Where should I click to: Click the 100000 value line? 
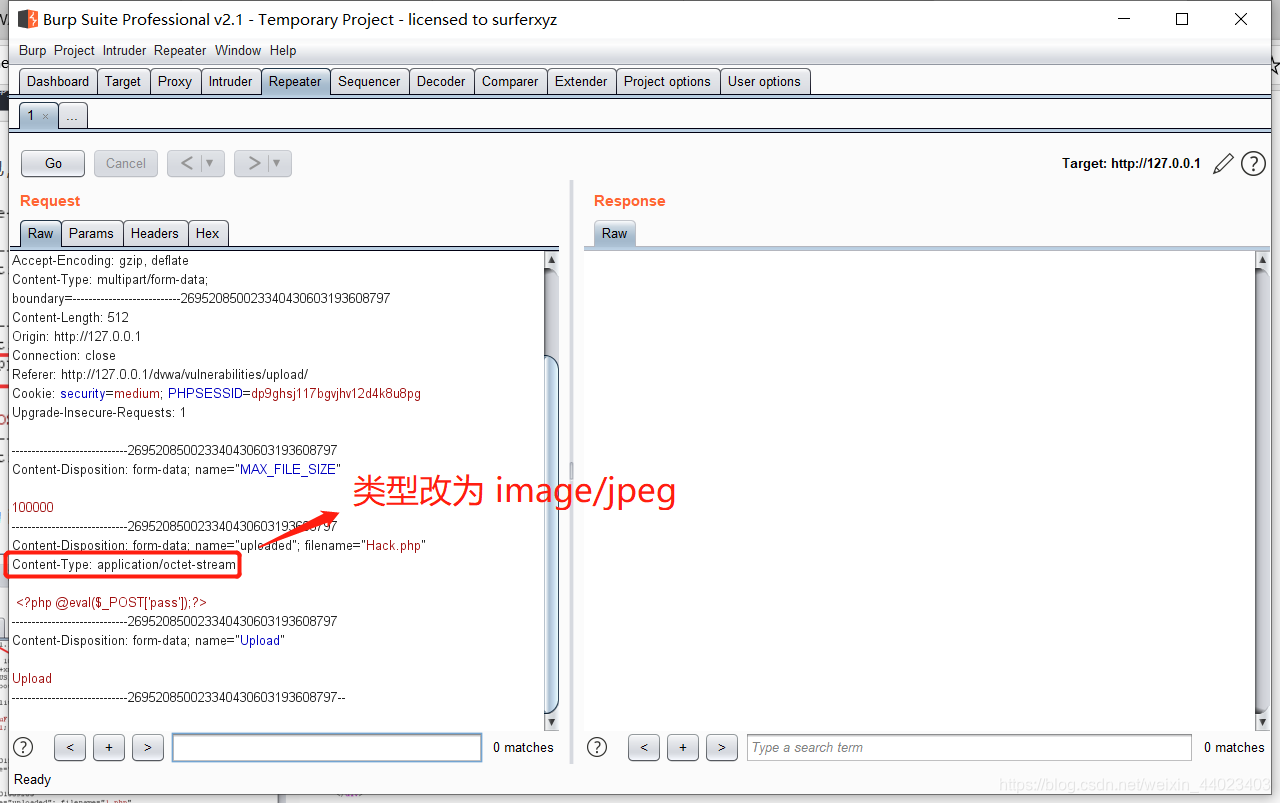(x=33, y=508)
